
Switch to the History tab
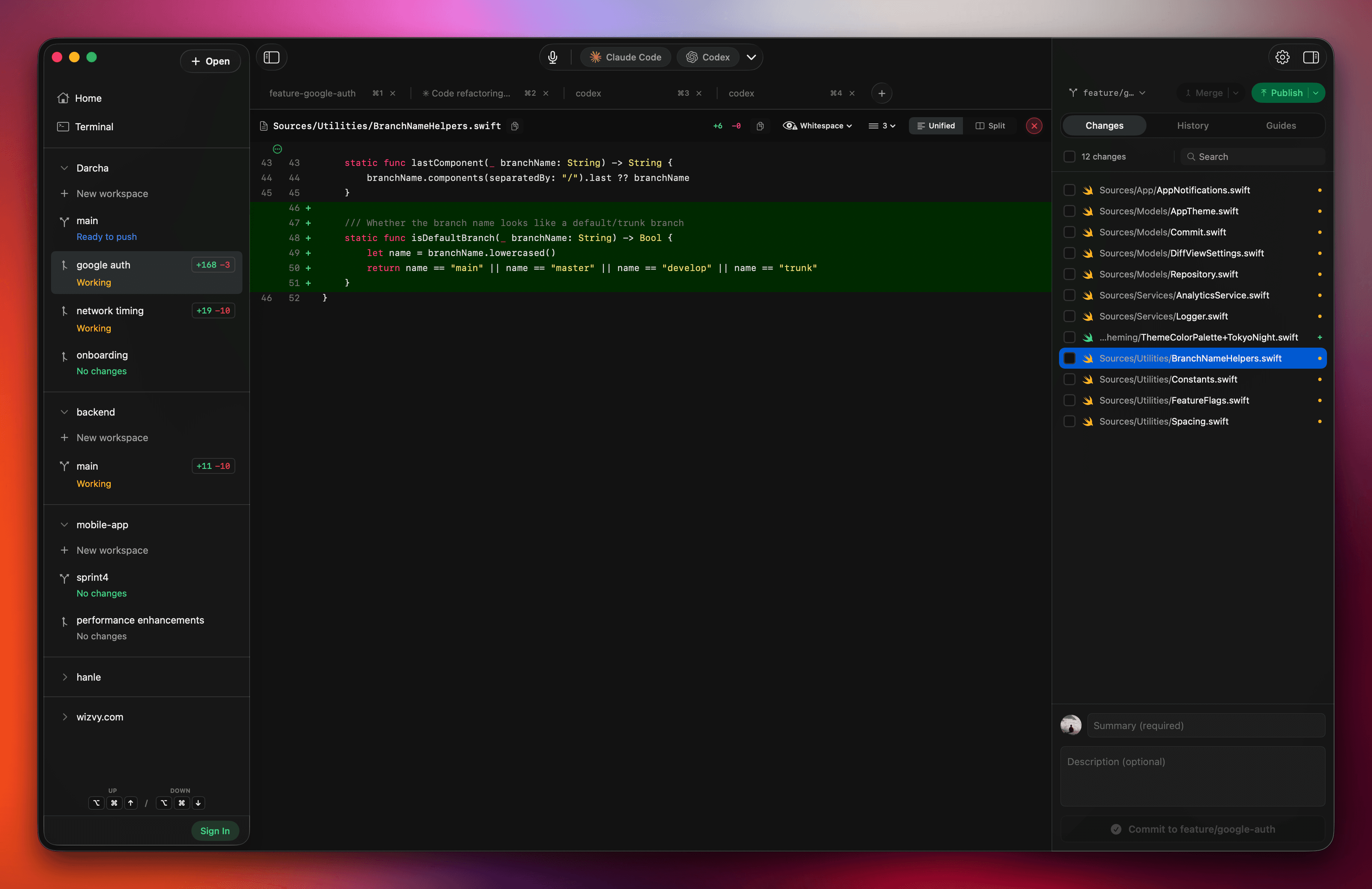(x=1192, y=126)
